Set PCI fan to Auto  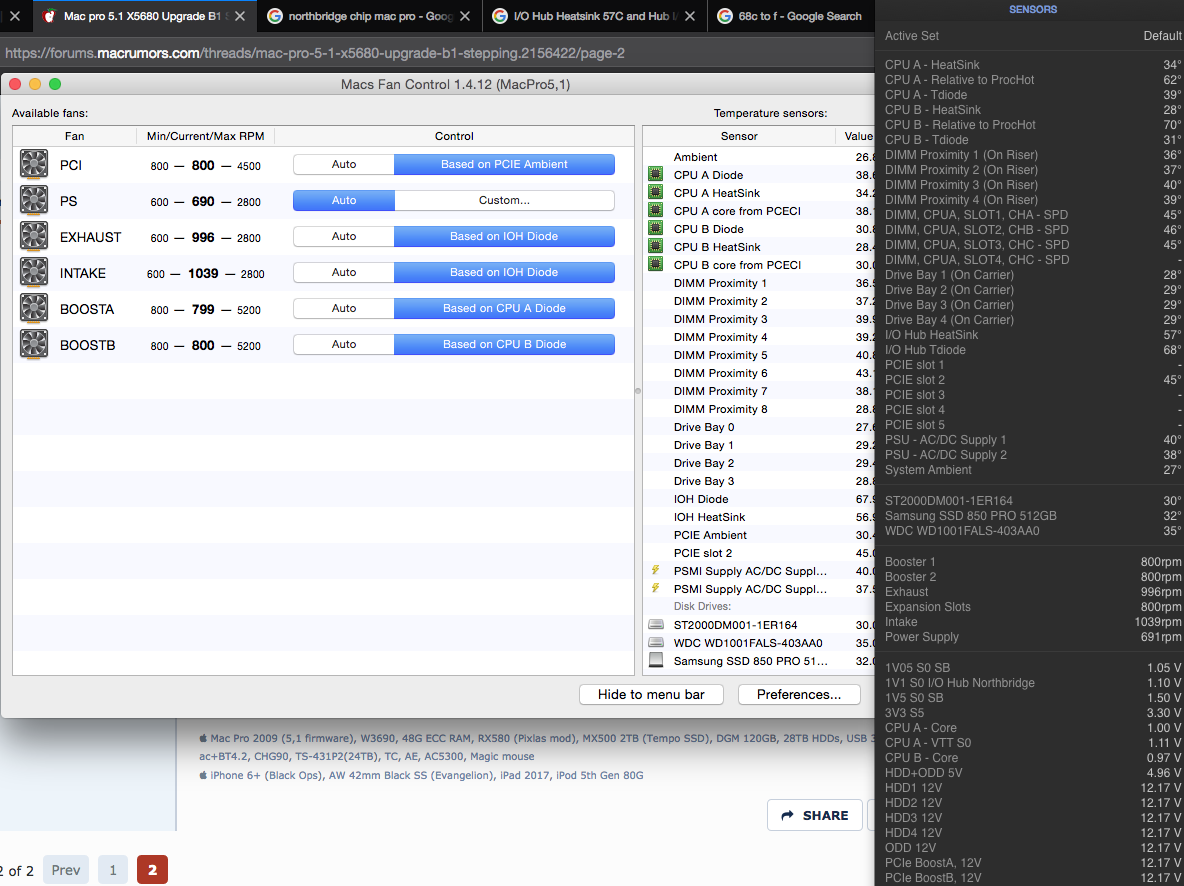pyautogui.click(x=344, y=164)
